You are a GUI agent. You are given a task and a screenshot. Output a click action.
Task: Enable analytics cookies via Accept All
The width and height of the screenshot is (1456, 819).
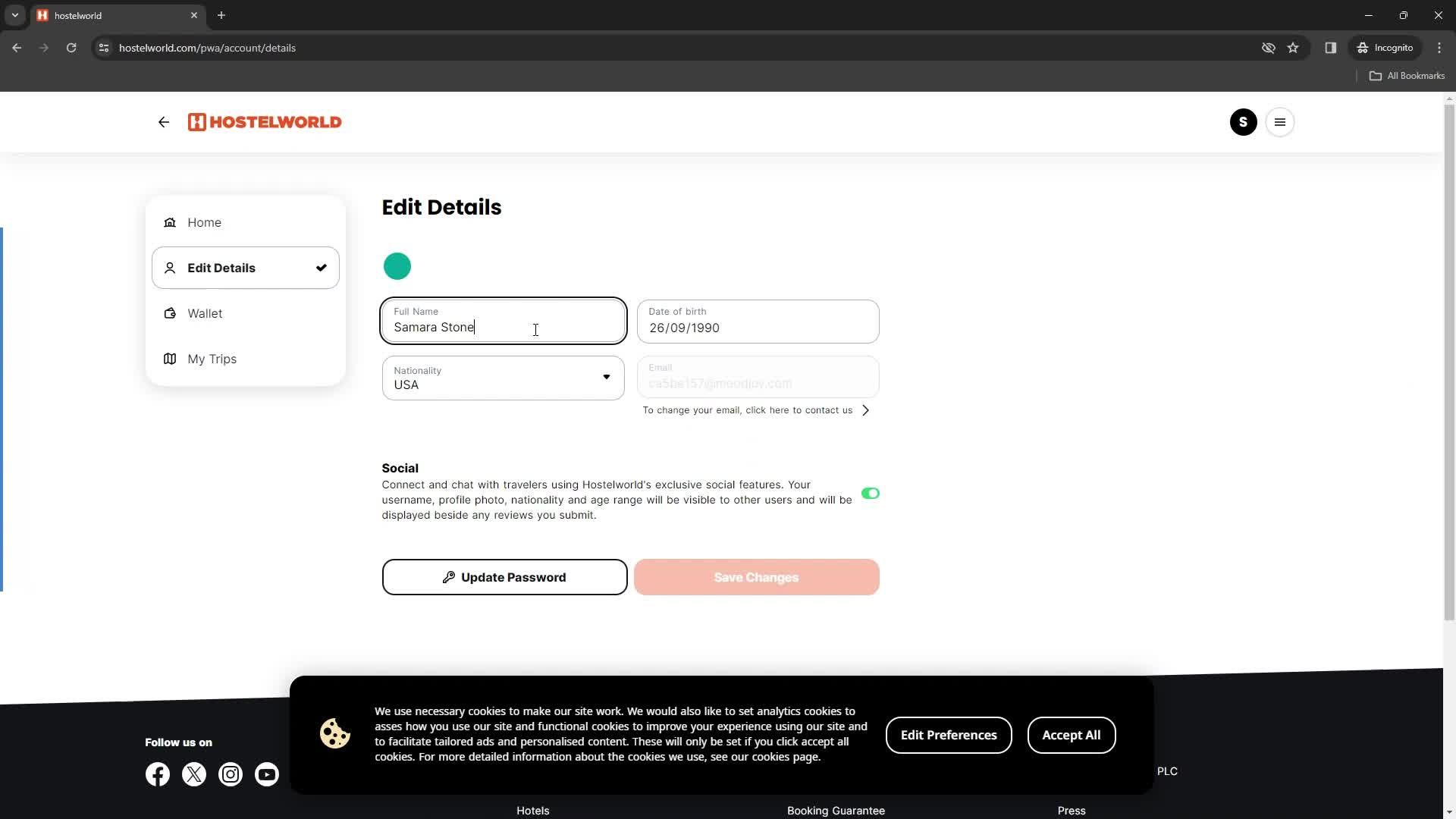1071,735
